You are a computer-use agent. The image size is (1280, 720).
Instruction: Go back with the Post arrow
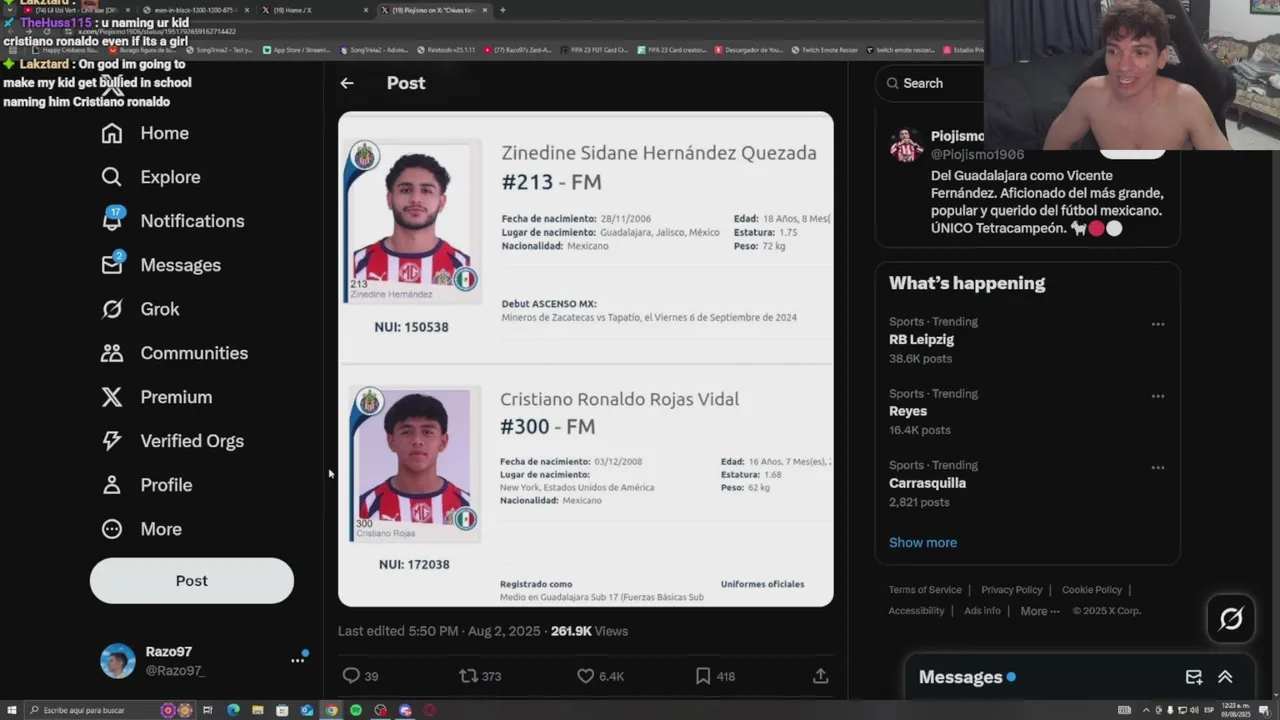click(x=347, y=83)
